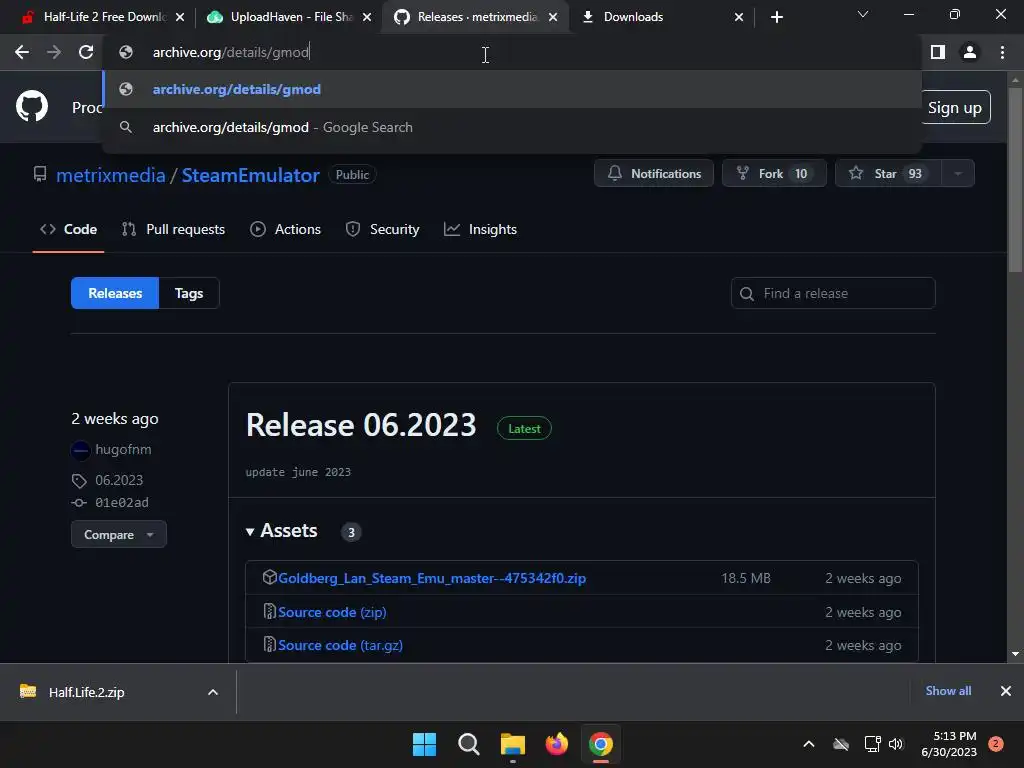Download Source code (zip)
The width and height of the screenshot is (1024, 768).
click(332, 612)
